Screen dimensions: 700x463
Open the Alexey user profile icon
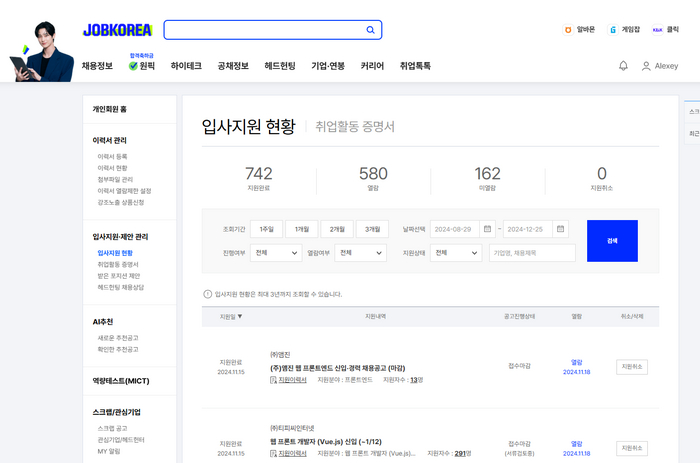(x=645, y=66)
